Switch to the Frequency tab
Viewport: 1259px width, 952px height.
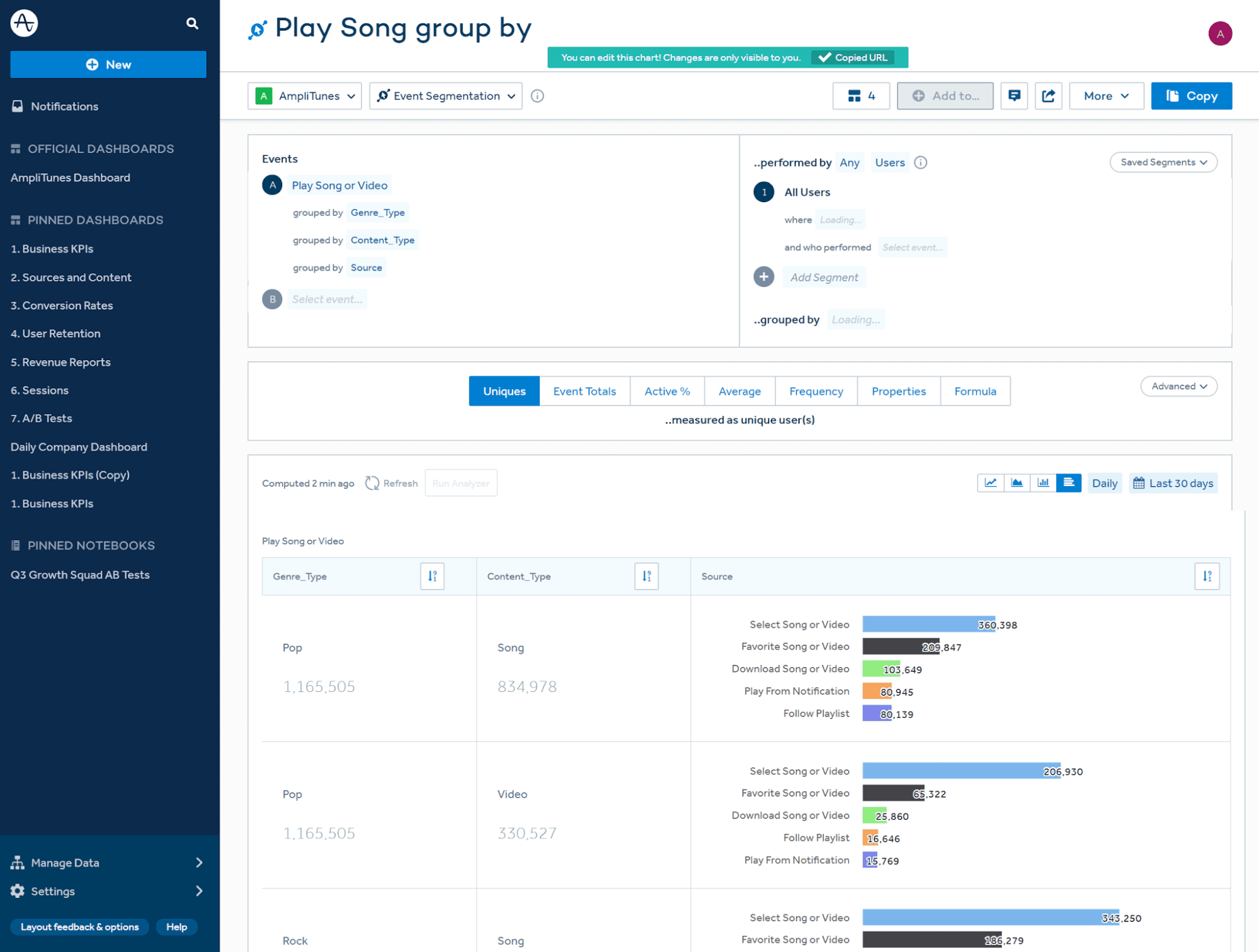pyautogui.click(x=816, y=391)
